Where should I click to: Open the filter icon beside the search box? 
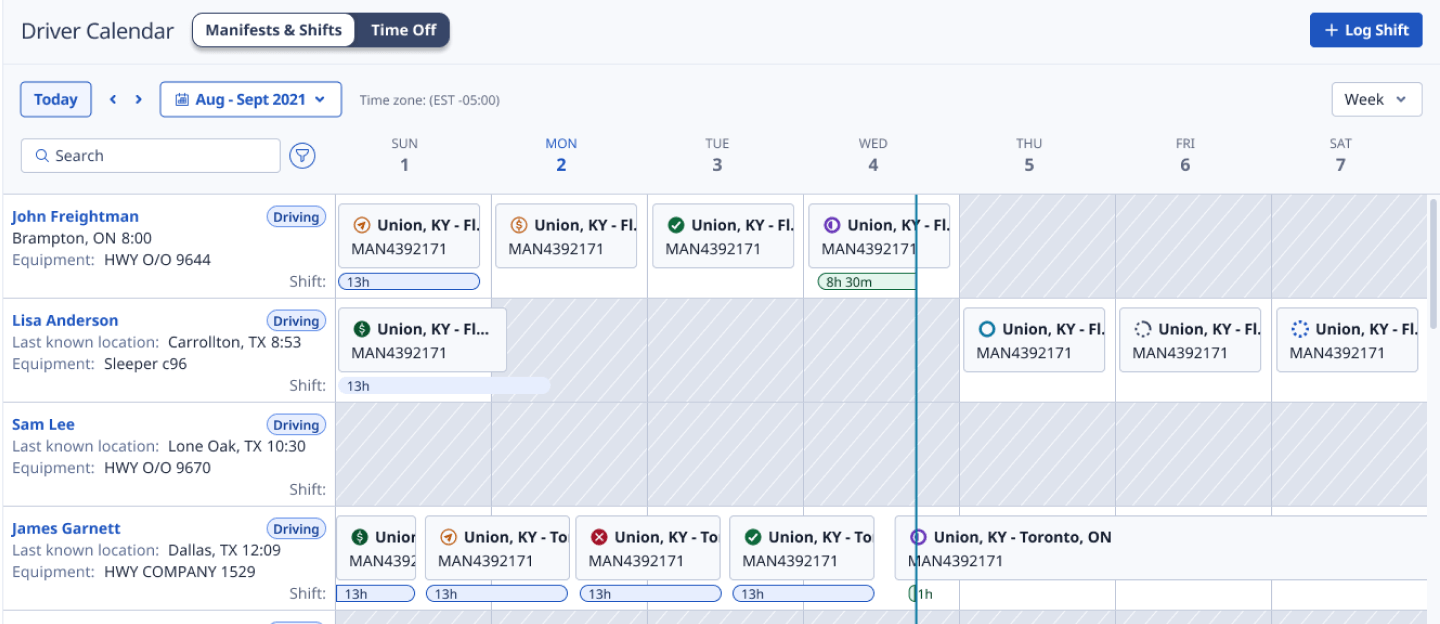click(303, 155)
